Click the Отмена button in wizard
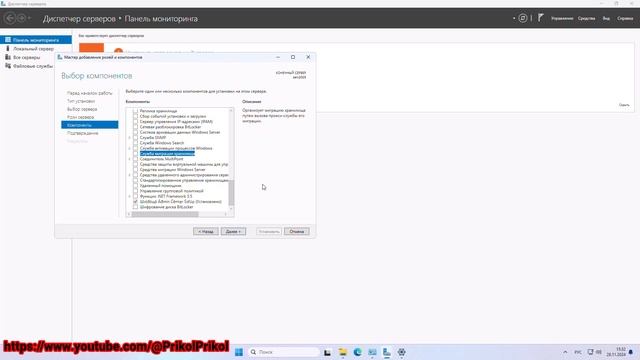The height and width of the screenshot is (360, 640). [297, 231]
